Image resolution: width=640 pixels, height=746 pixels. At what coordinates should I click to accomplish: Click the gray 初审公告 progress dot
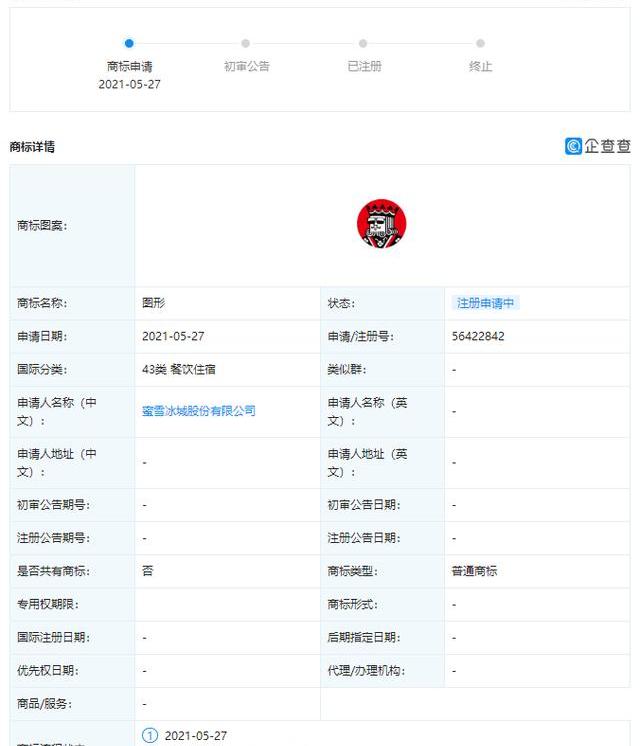coord(246,43)
